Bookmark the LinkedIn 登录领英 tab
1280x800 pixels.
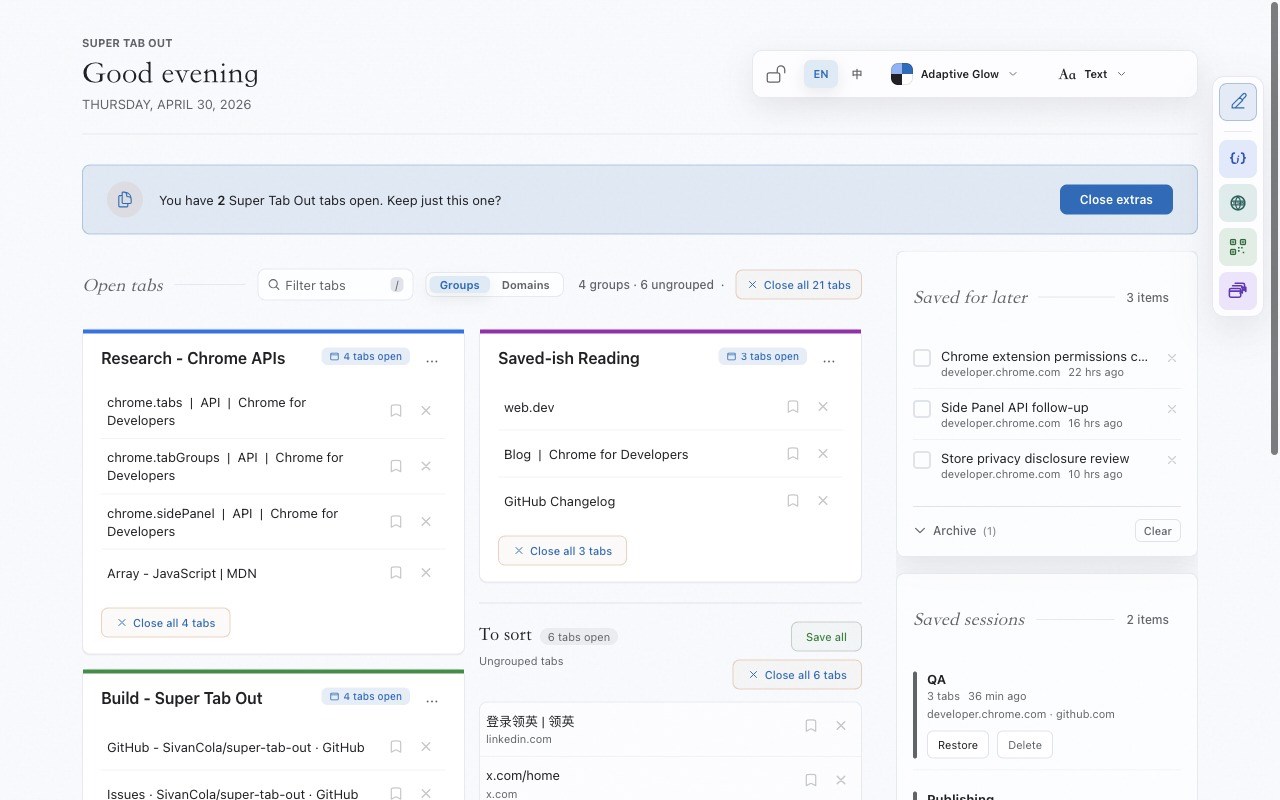click(811, 726)
